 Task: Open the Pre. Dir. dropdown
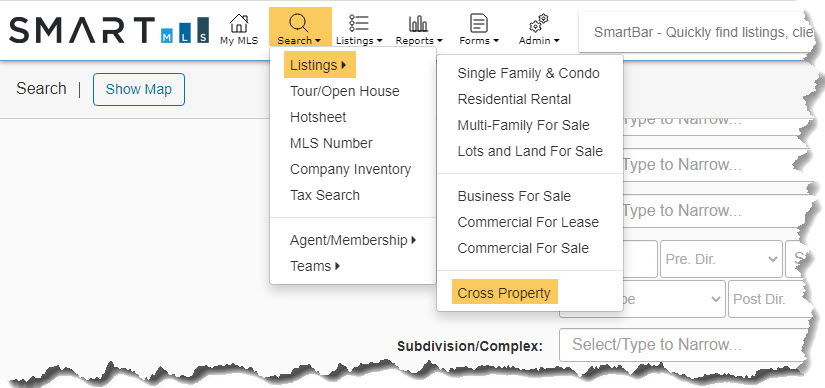tap(721, 259)
